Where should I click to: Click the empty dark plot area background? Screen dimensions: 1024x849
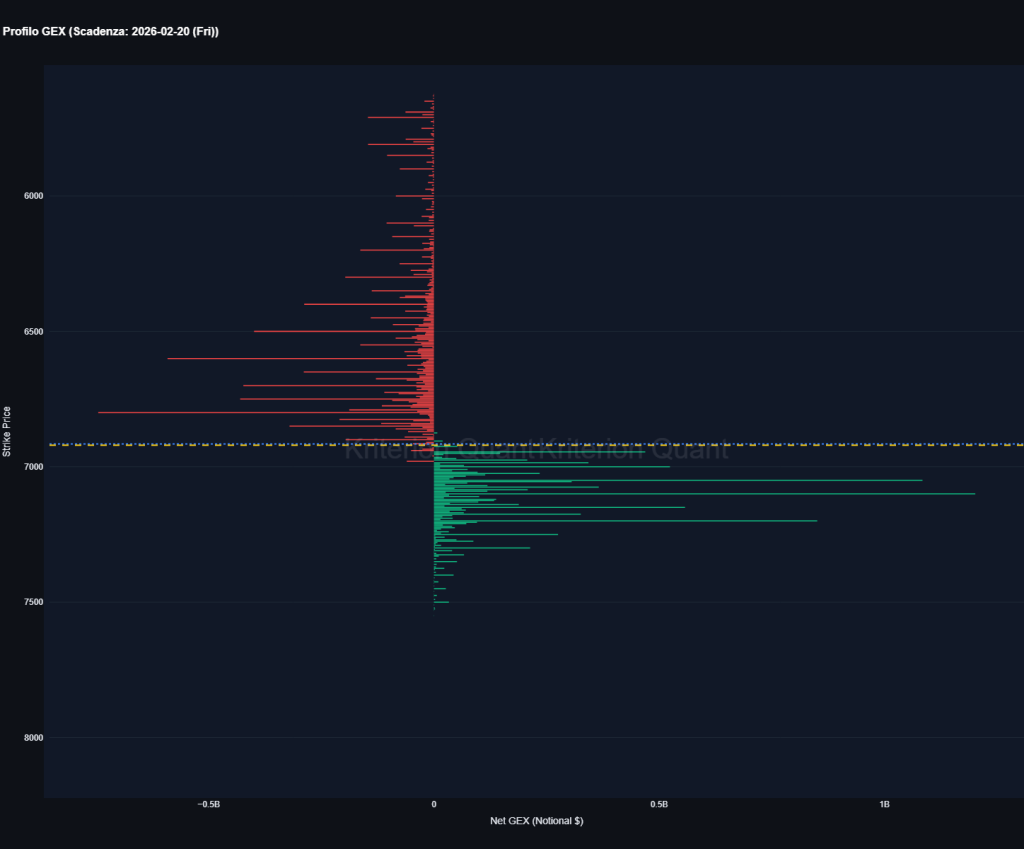pyautogui.click(x=800, y=680)
